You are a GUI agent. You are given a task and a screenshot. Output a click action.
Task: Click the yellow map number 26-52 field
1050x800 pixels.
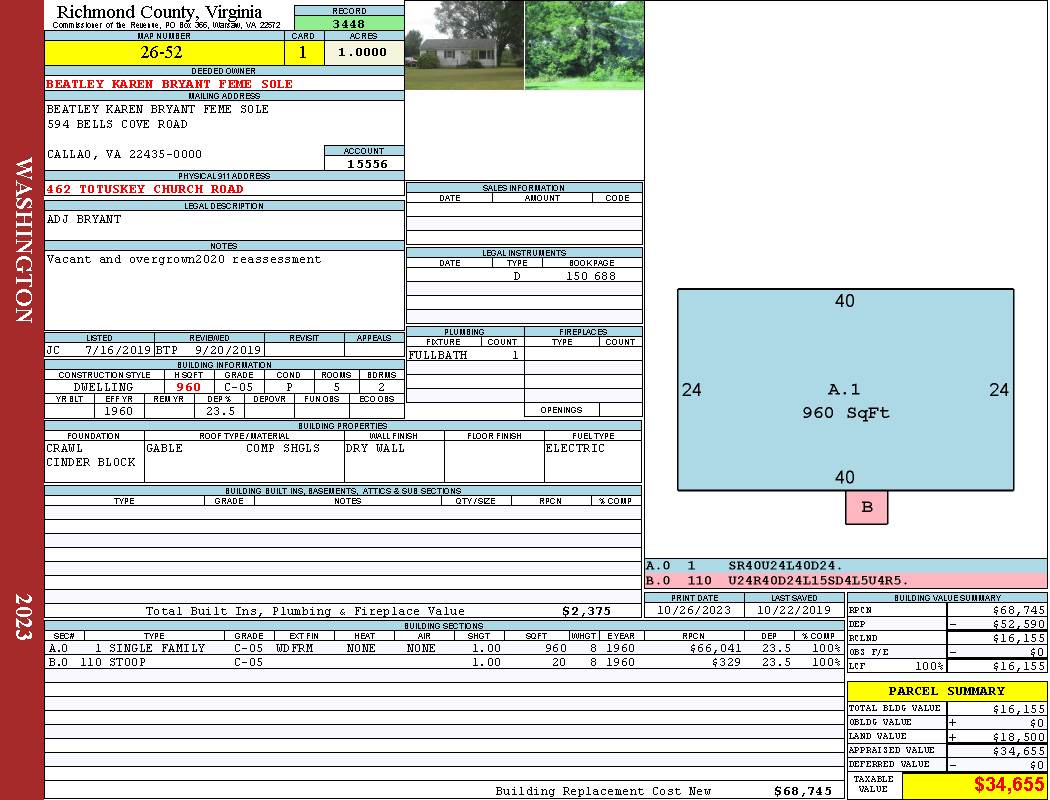click(x=164, y=53)
